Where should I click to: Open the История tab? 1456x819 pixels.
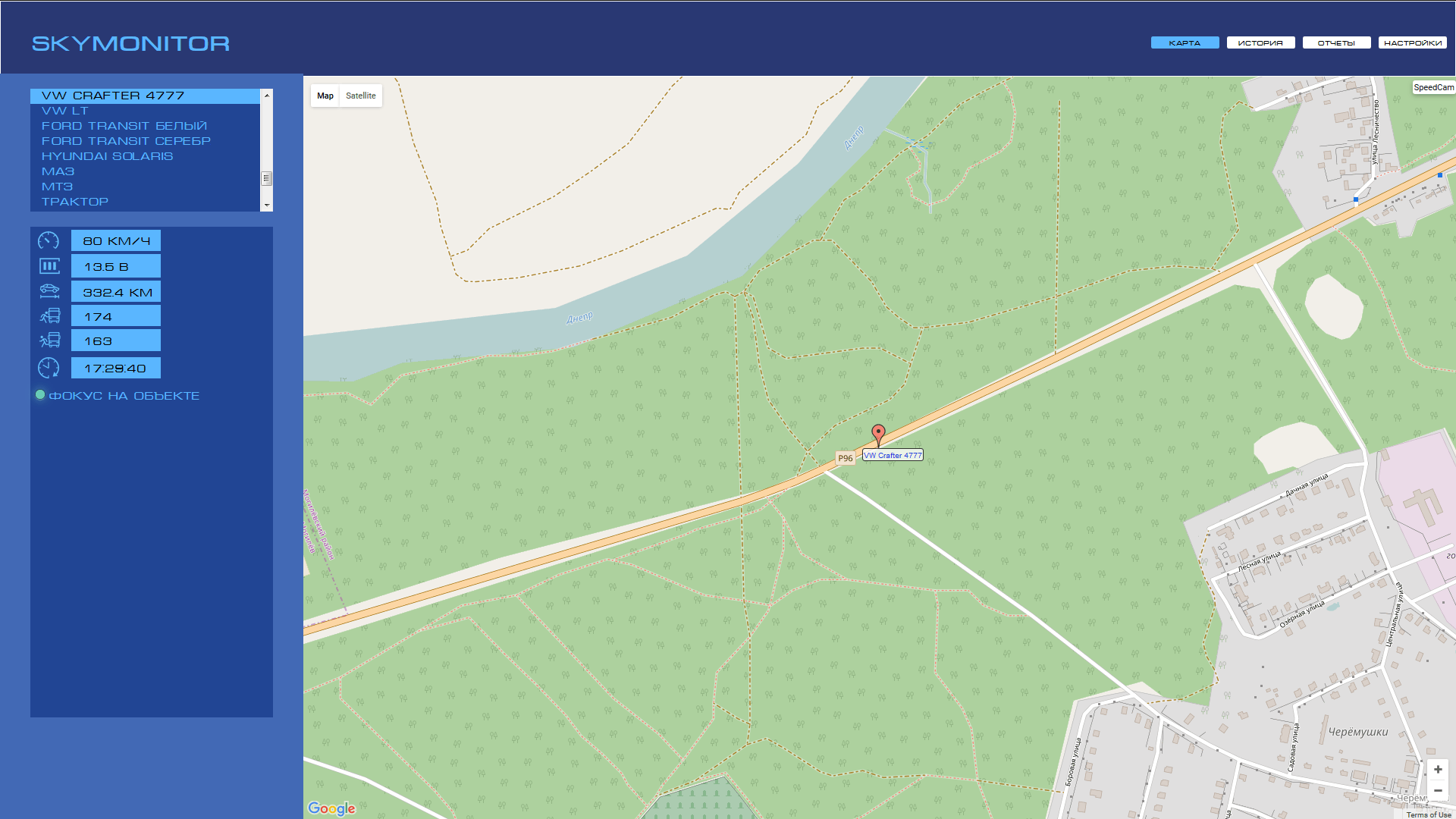[1260, 42]
